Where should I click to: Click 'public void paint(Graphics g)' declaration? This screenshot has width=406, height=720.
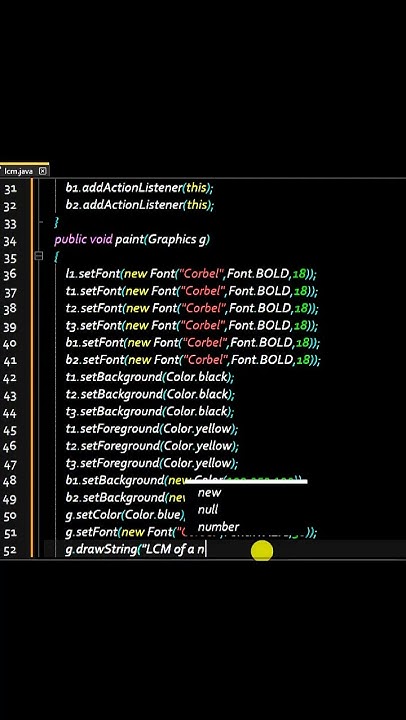pos(132,239)
